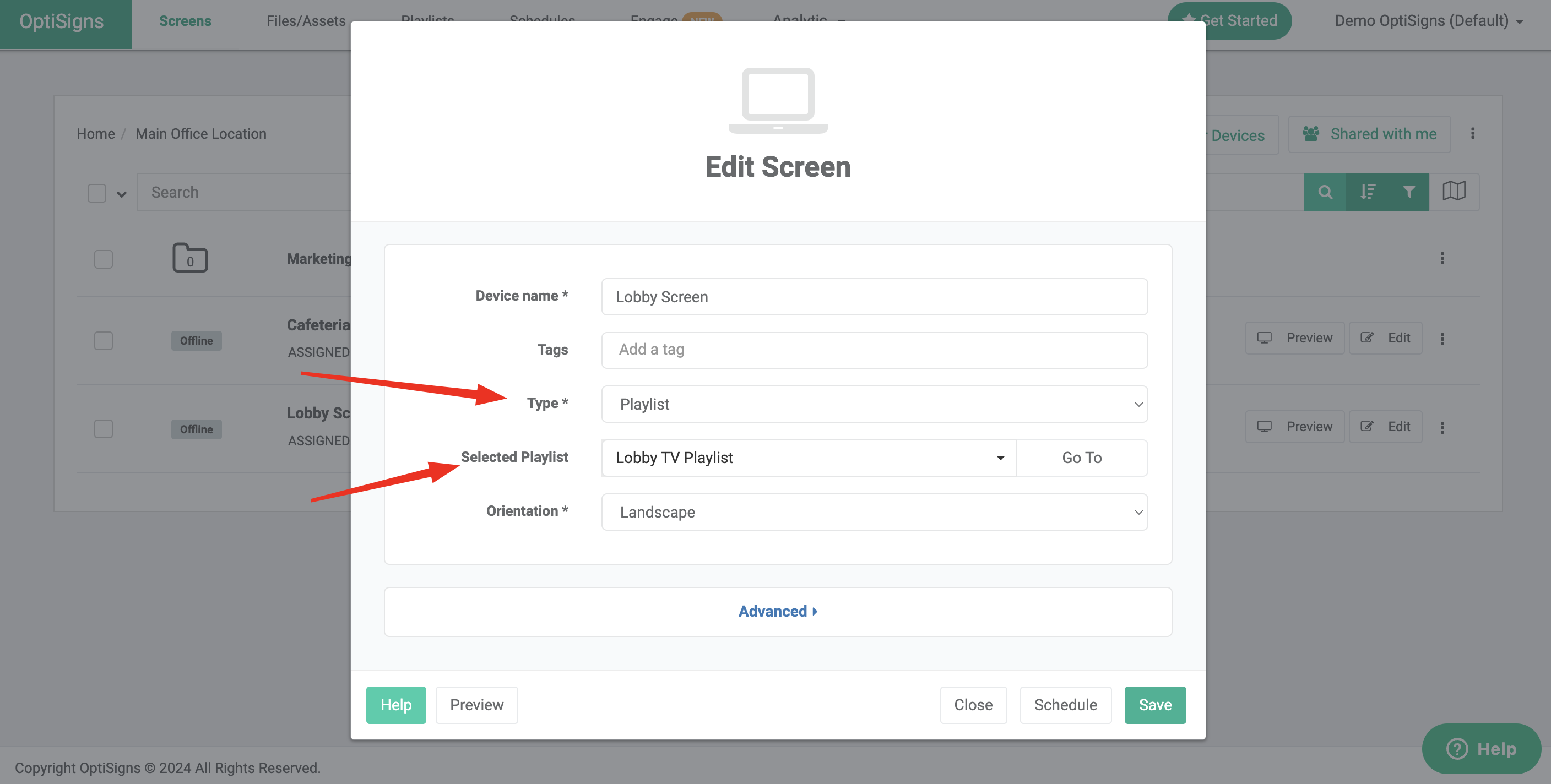Click the Save button
The width and height of the screenshot is (1551, 784).
(1154, 705)
